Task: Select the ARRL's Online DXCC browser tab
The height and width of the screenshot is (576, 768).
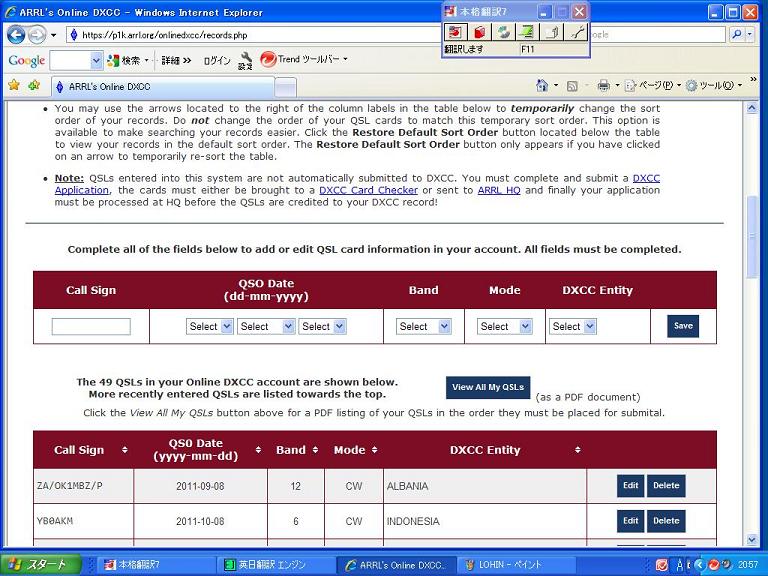Action: (162, 87)
